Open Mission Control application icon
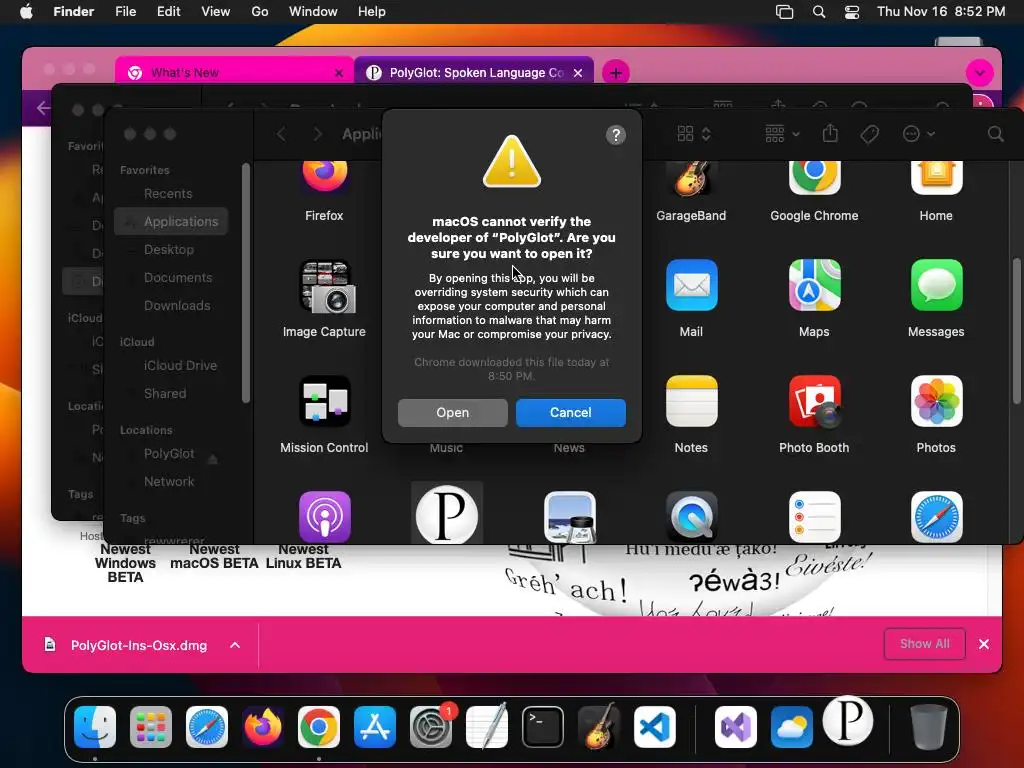This screenshot has width=1024, height=768. tap(325, 401)
